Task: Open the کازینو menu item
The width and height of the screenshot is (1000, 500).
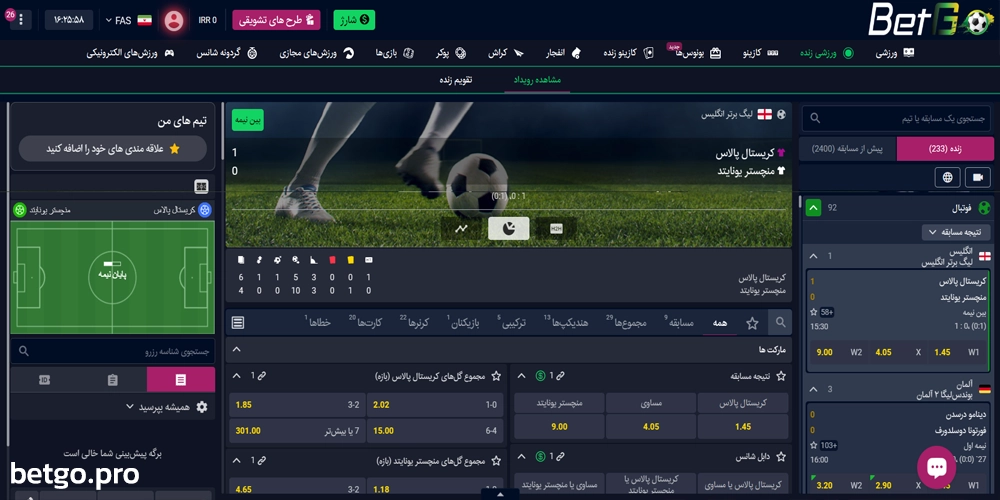Action: (762, 54)
